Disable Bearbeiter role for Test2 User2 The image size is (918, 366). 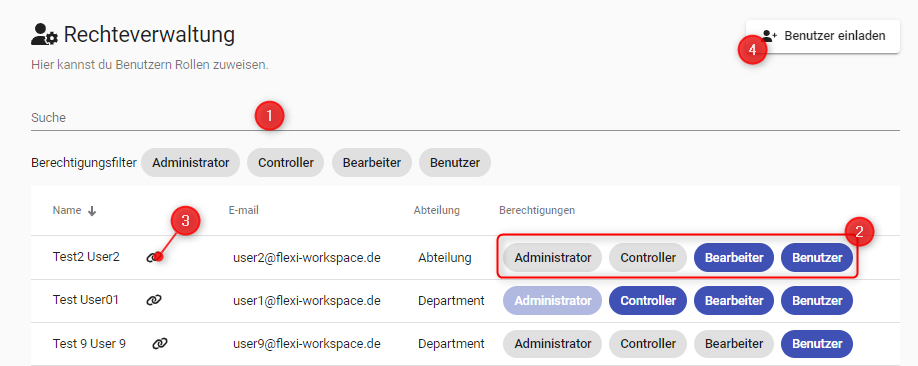coord(734,258)
